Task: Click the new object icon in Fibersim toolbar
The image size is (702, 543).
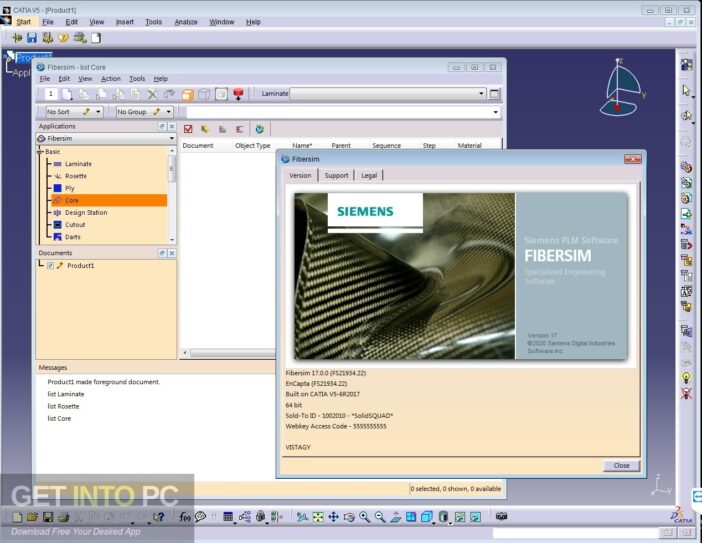Action: point(67,94)
